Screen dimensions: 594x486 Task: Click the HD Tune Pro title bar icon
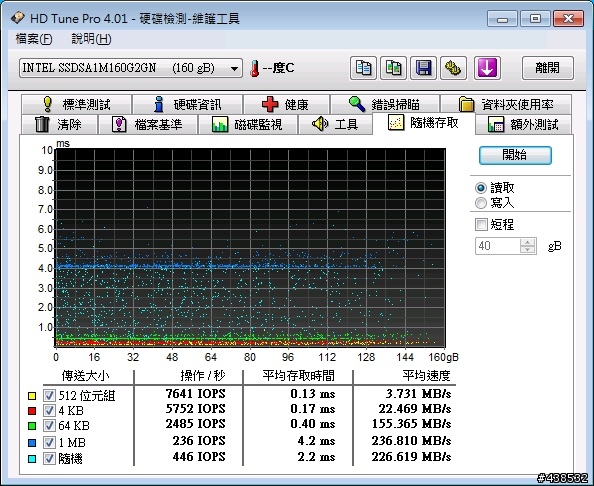(17, 18)
